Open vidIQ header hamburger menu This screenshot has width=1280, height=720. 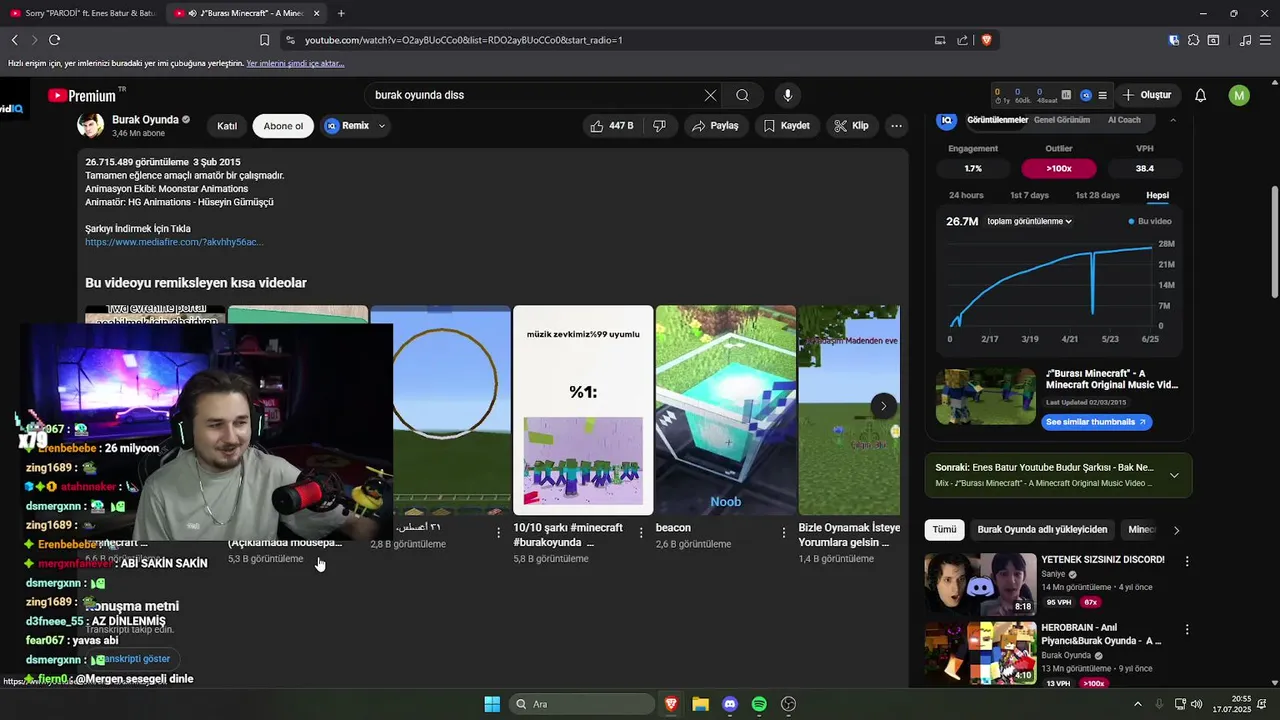(x=1102, y=95)
